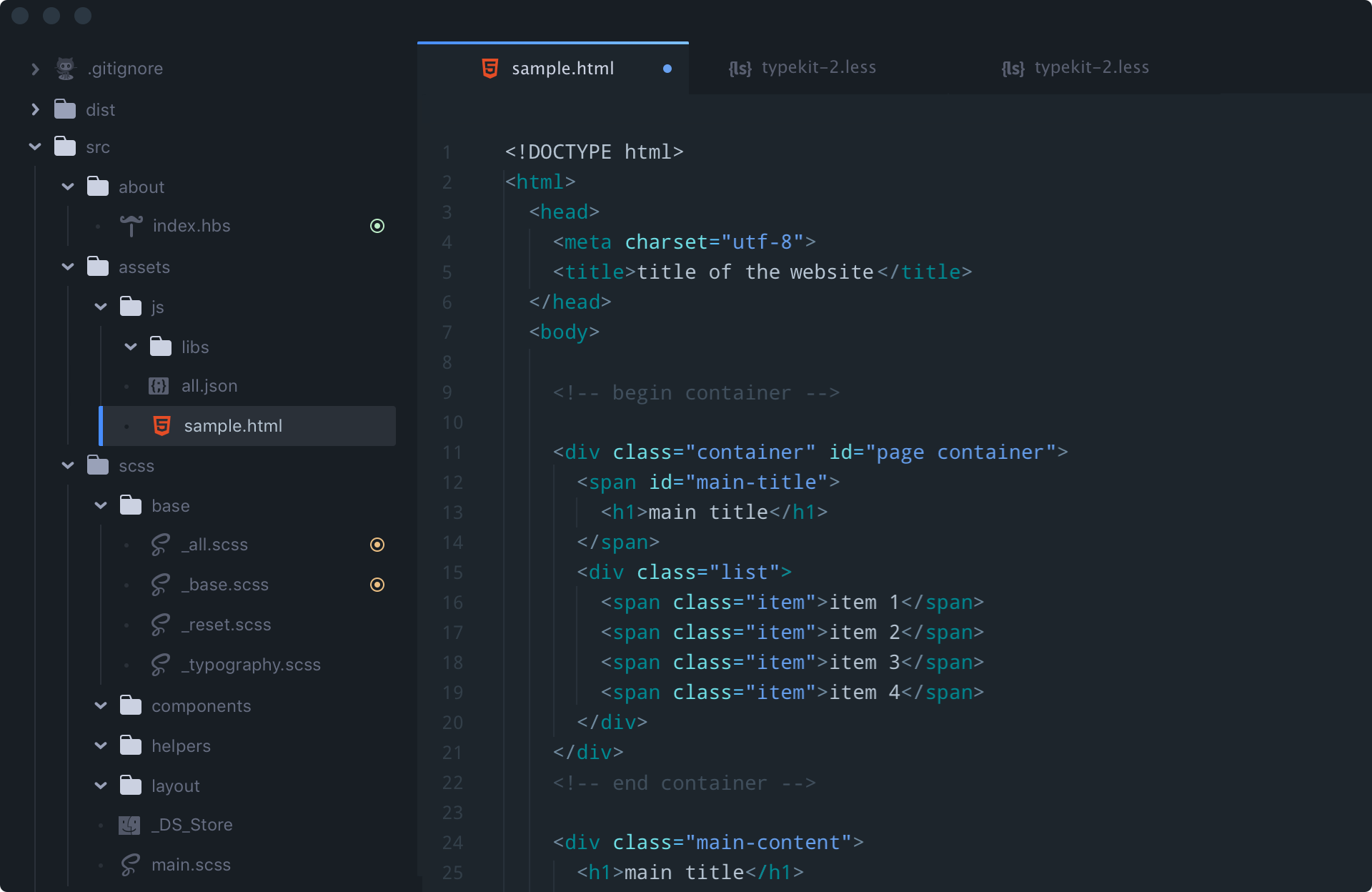Click the LESS icon on the first typekit-2.less tab
Image resolution: width=1372 pixels, height=892 pixels.
pos(740,68)
